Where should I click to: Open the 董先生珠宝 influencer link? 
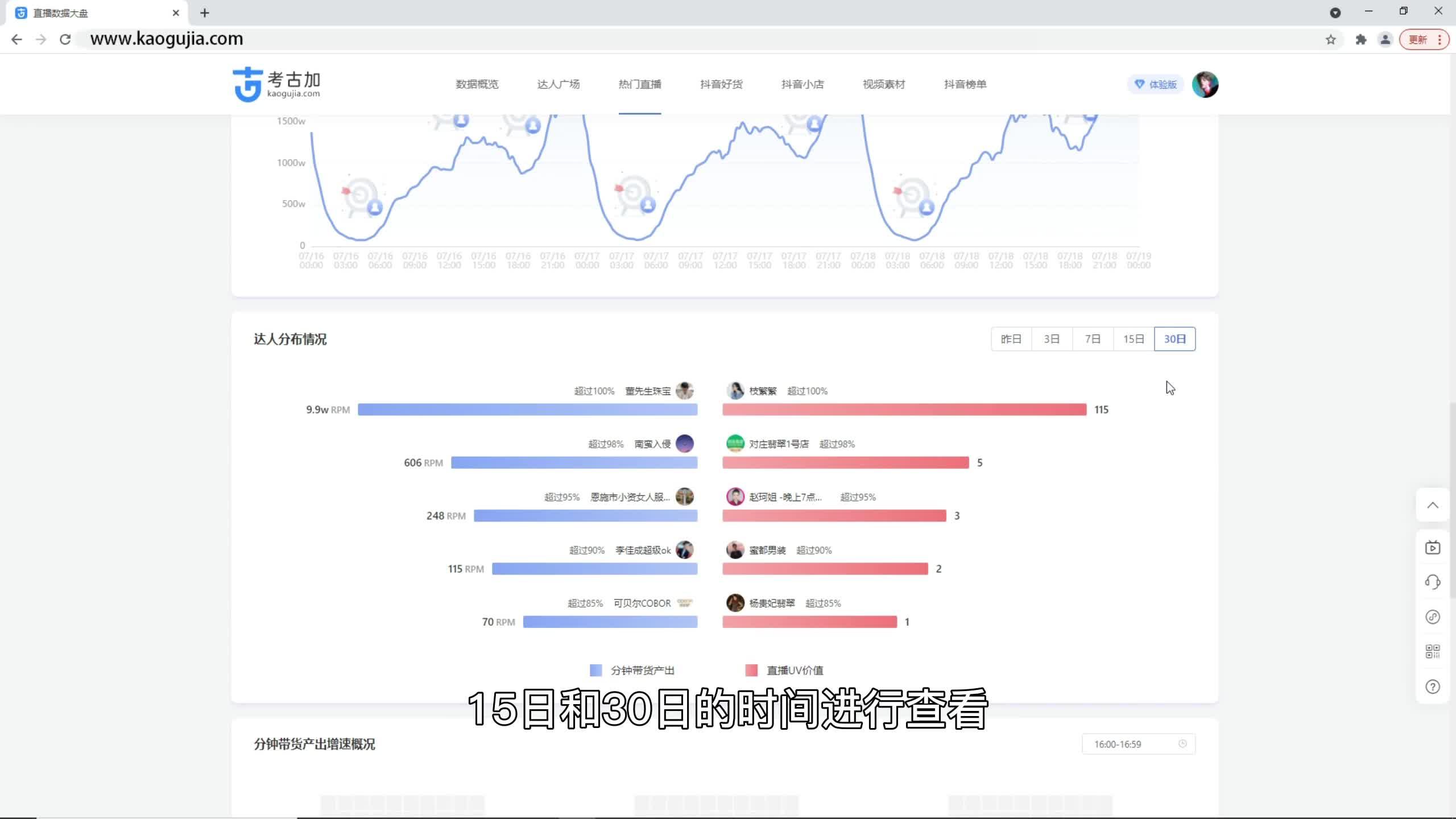click(648, 391)
